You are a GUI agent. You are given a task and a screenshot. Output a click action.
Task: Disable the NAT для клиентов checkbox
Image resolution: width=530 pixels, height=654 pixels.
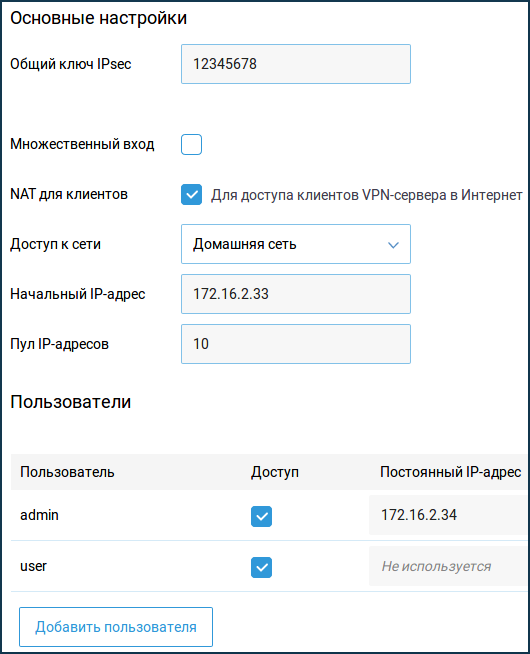(x=191, y=194)
